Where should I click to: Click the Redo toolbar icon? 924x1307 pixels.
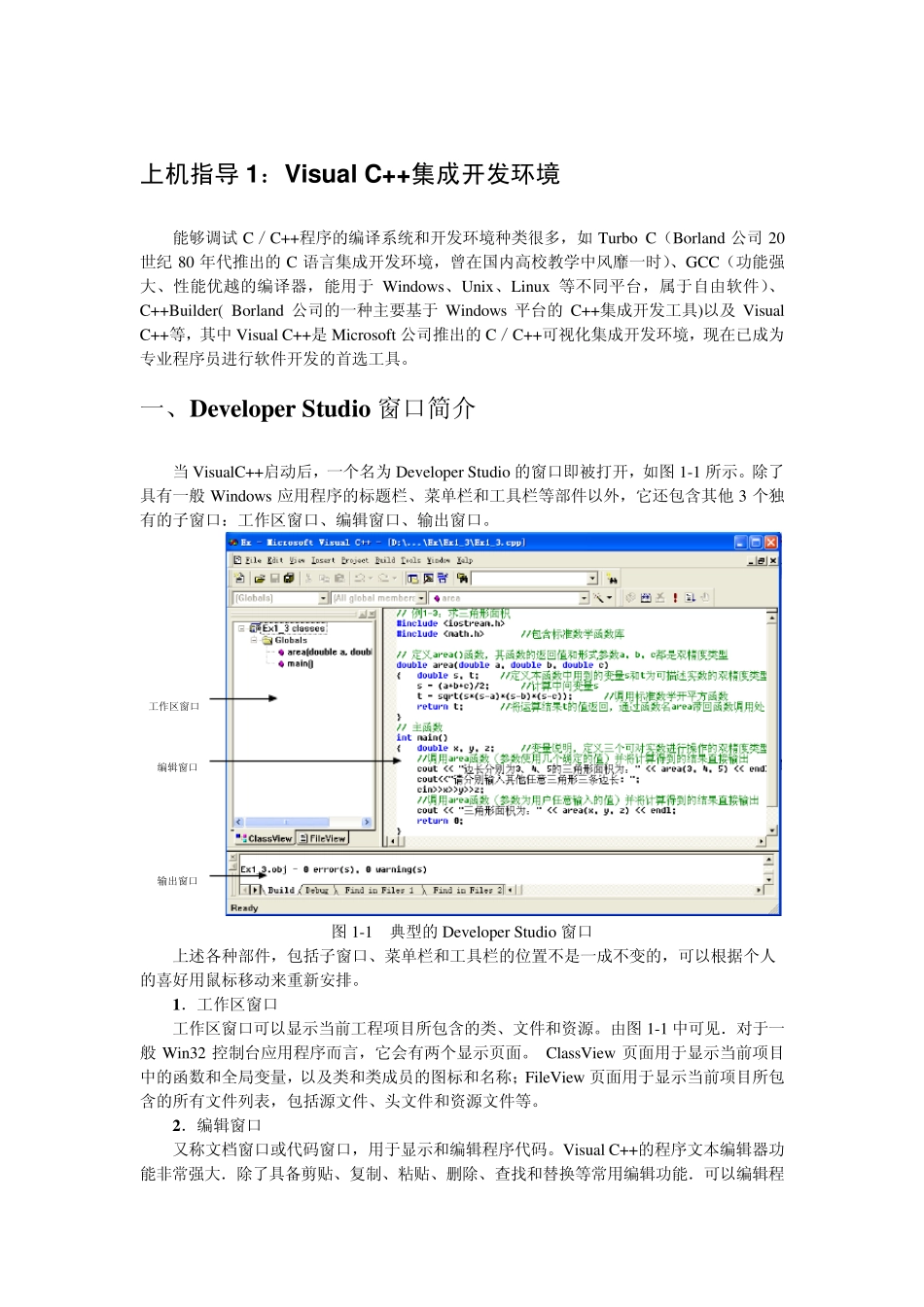pos(382,578)
